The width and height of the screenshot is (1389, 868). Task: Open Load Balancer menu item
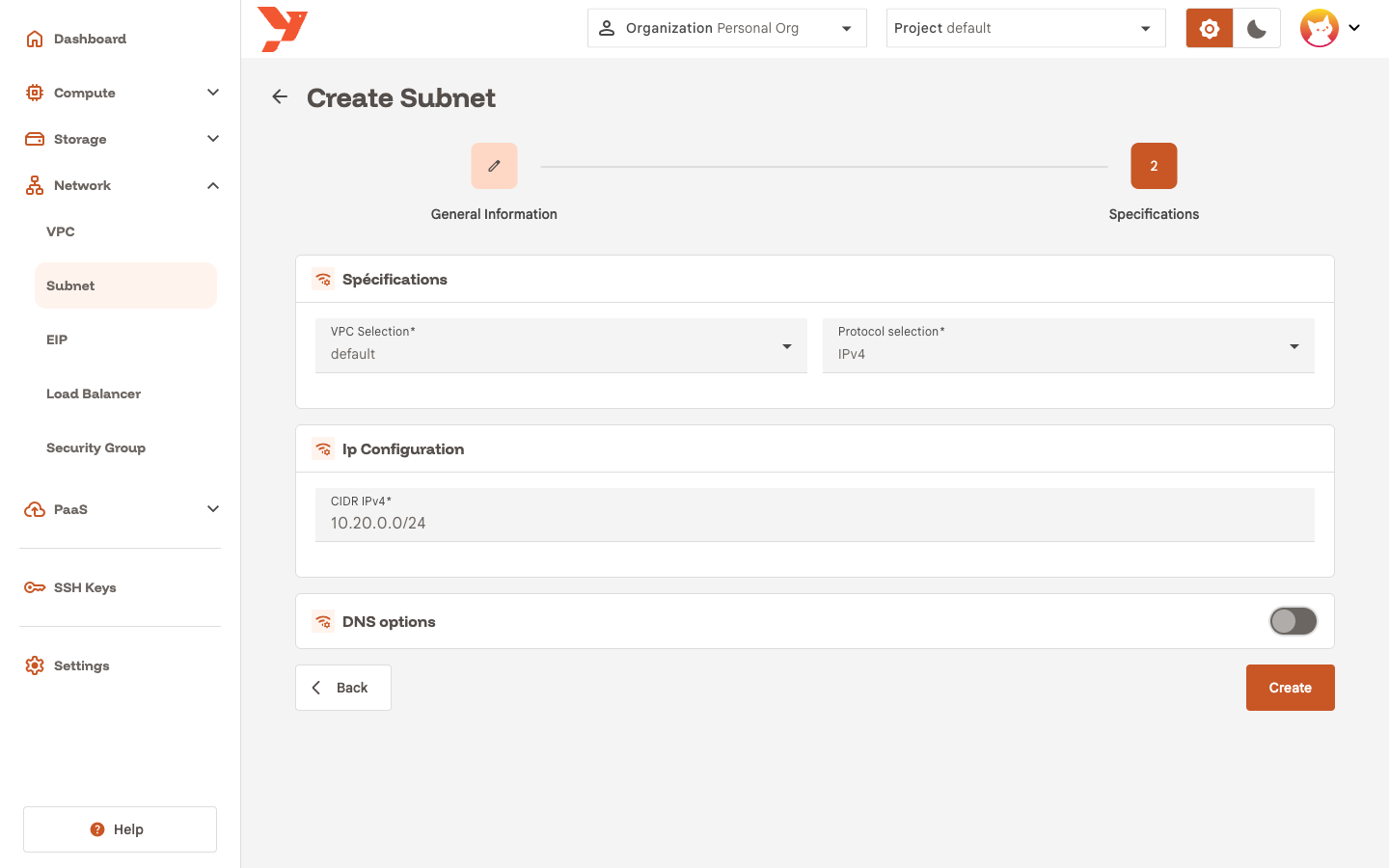(x=125, y=393)
